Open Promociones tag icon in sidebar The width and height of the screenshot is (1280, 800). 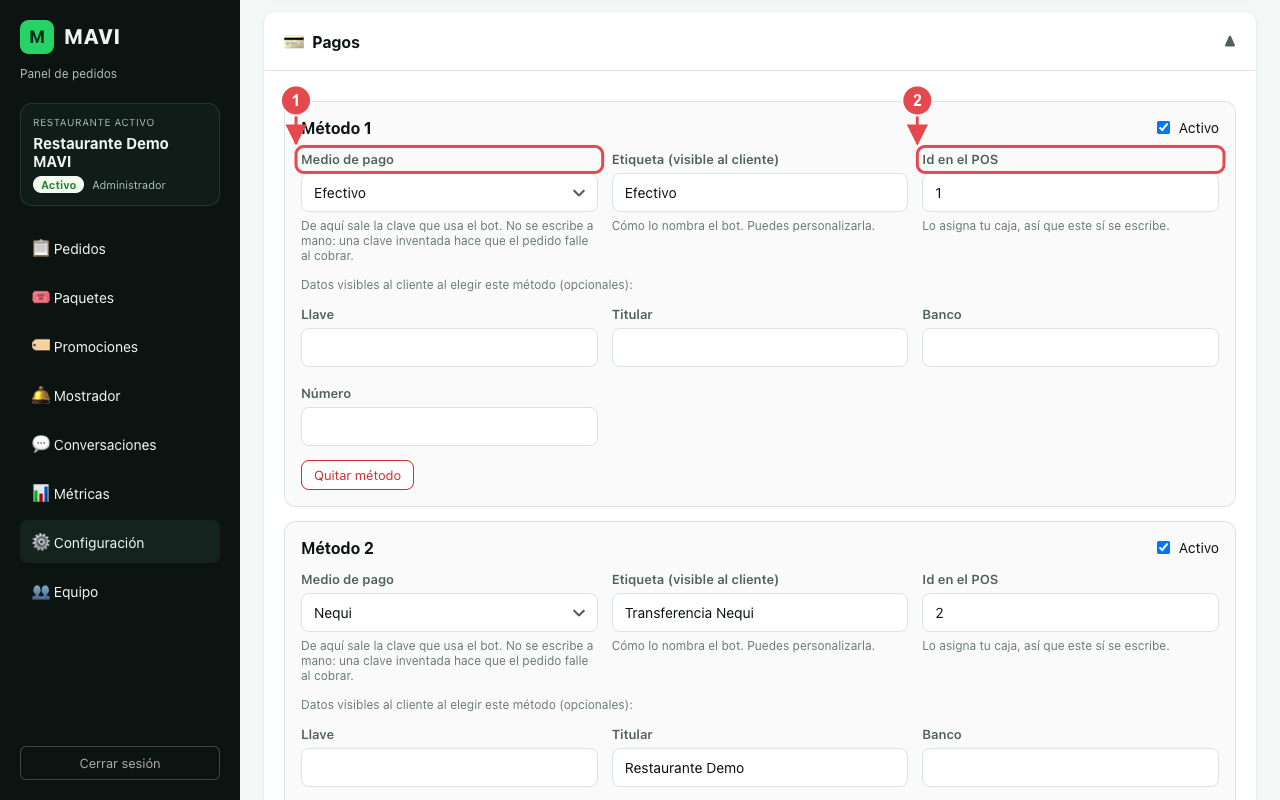point(41,346)
